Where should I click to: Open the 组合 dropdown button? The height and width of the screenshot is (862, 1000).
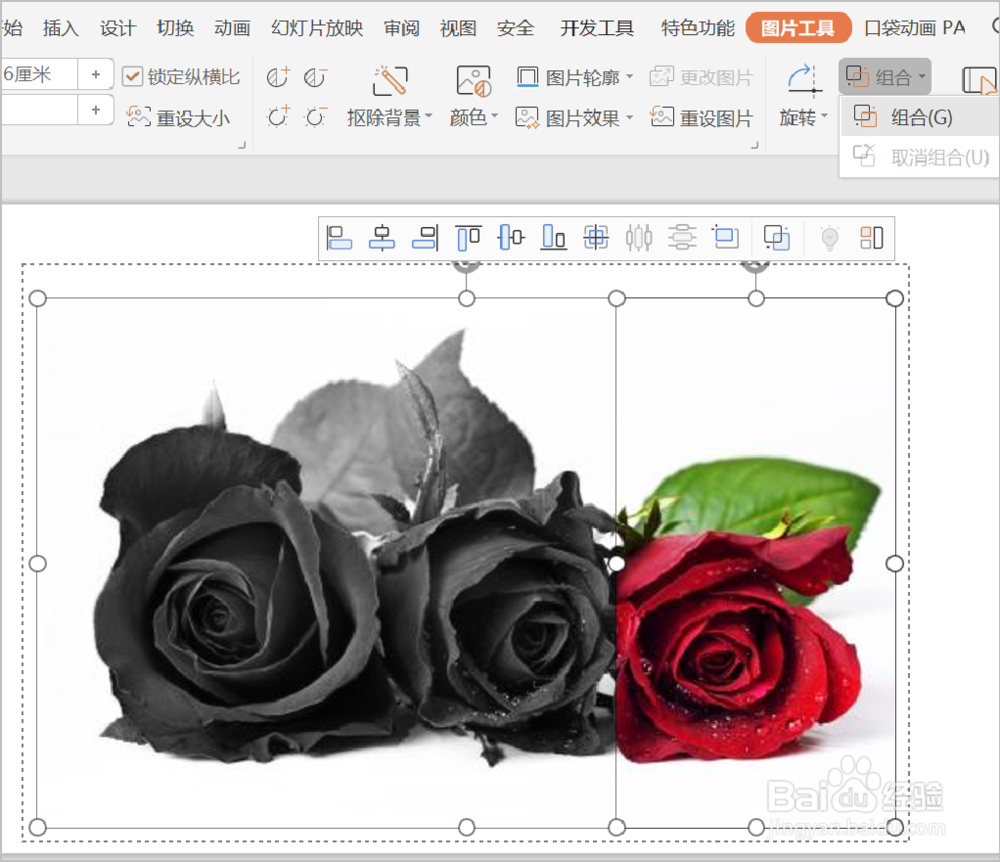pos(885,77)
